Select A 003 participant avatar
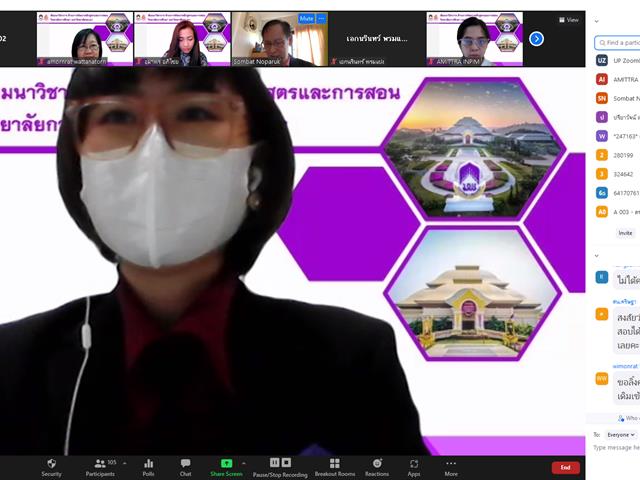 602,212
